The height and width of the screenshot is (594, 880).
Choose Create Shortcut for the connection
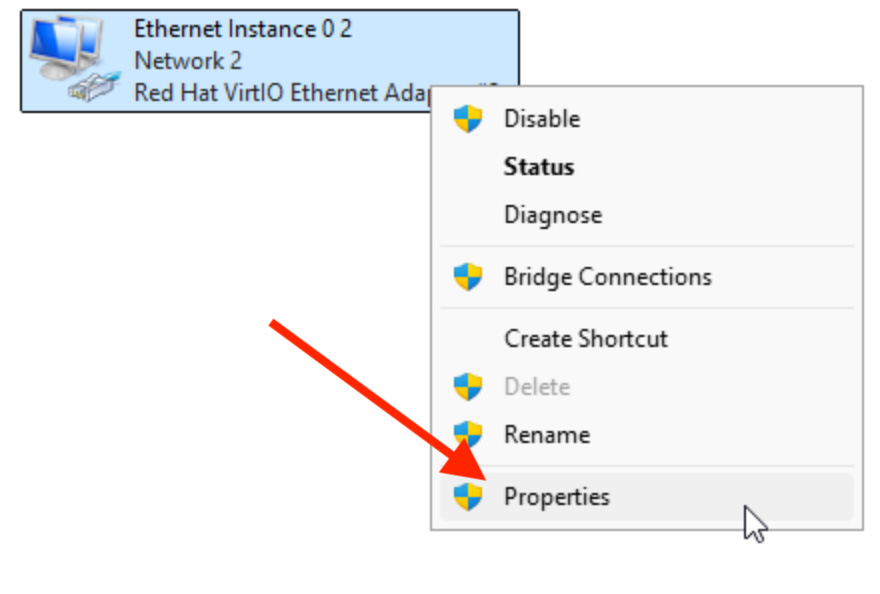pyautogui.click(x=586, y=338)
